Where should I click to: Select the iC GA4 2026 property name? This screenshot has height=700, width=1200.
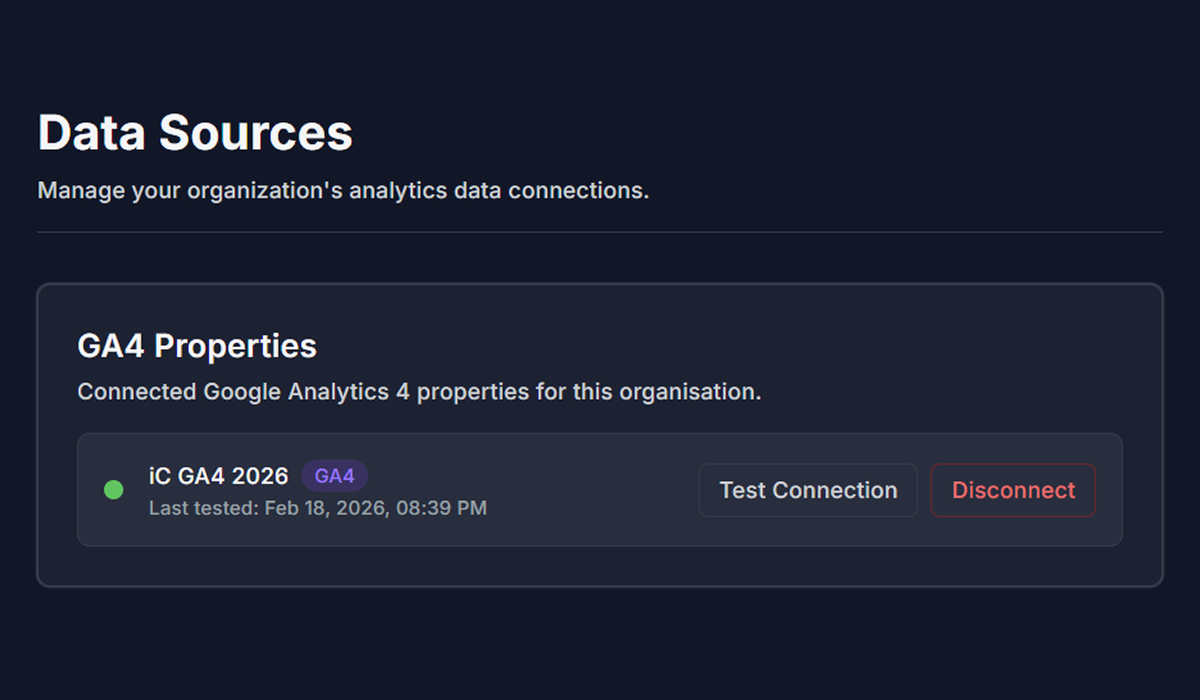pos(219,476)
